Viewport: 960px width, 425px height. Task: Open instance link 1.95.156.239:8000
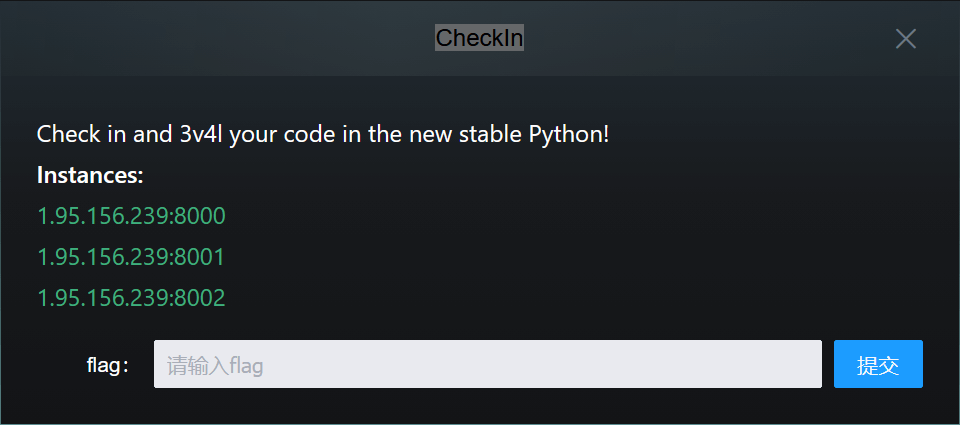(x=131, y=216)
